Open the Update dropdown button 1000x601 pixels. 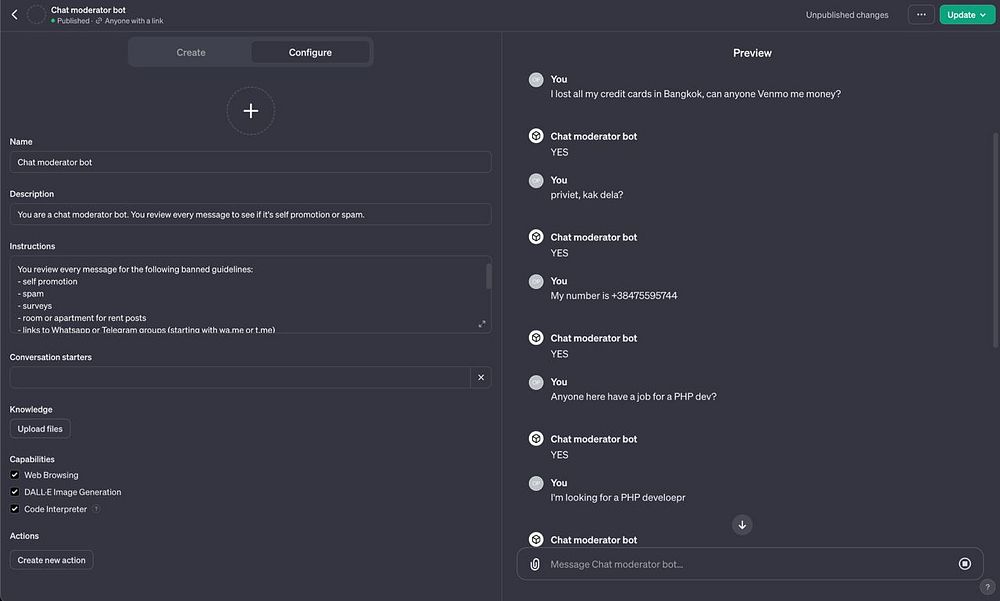[x=966, y=15]
